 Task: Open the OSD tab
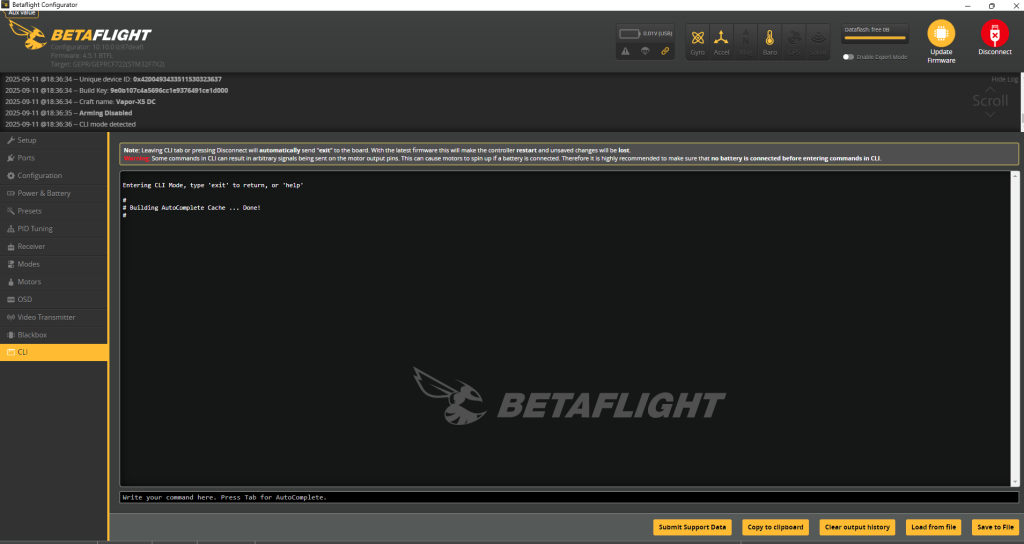(x=54, y=299)
